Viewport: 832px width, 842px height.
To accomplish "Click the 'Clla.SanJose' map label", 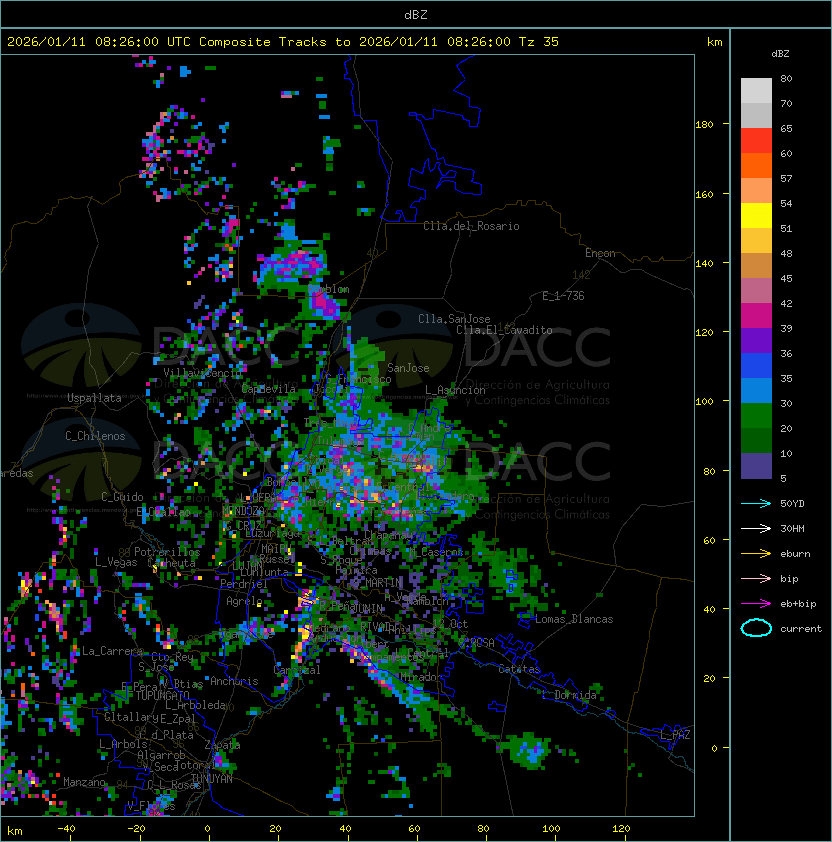I will point(454,319).
